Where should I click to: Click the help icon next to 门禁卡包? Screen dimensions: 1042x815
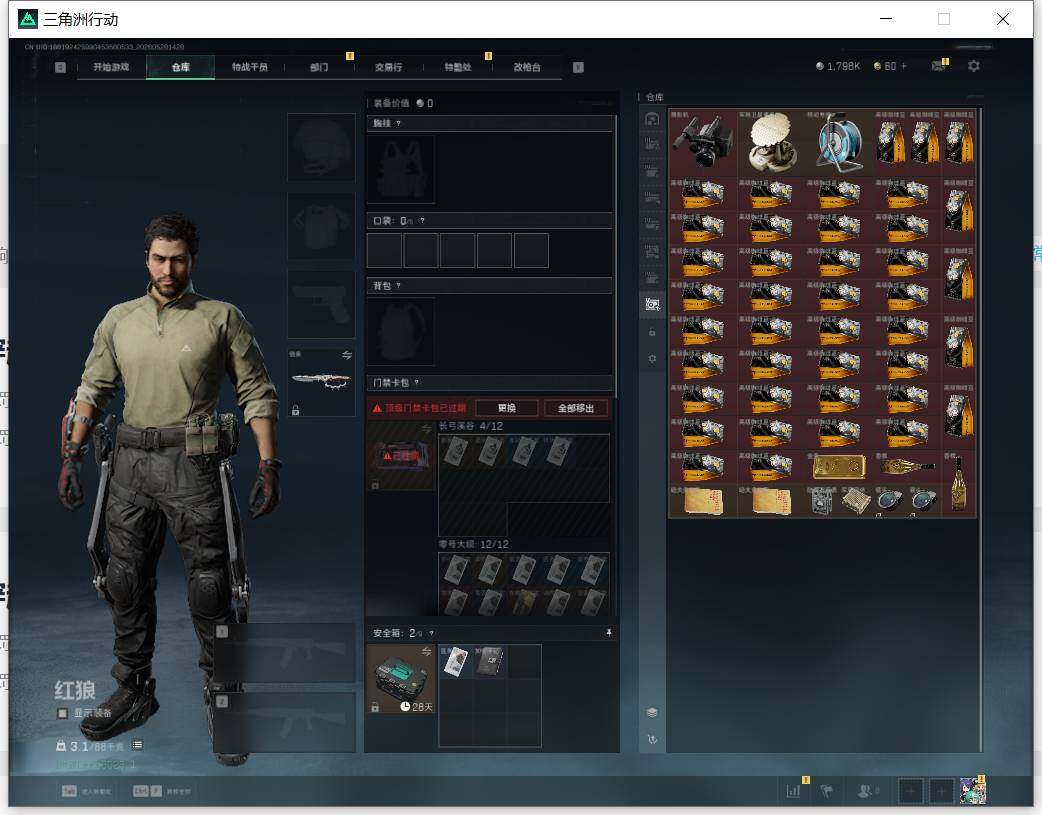(417, 382)
